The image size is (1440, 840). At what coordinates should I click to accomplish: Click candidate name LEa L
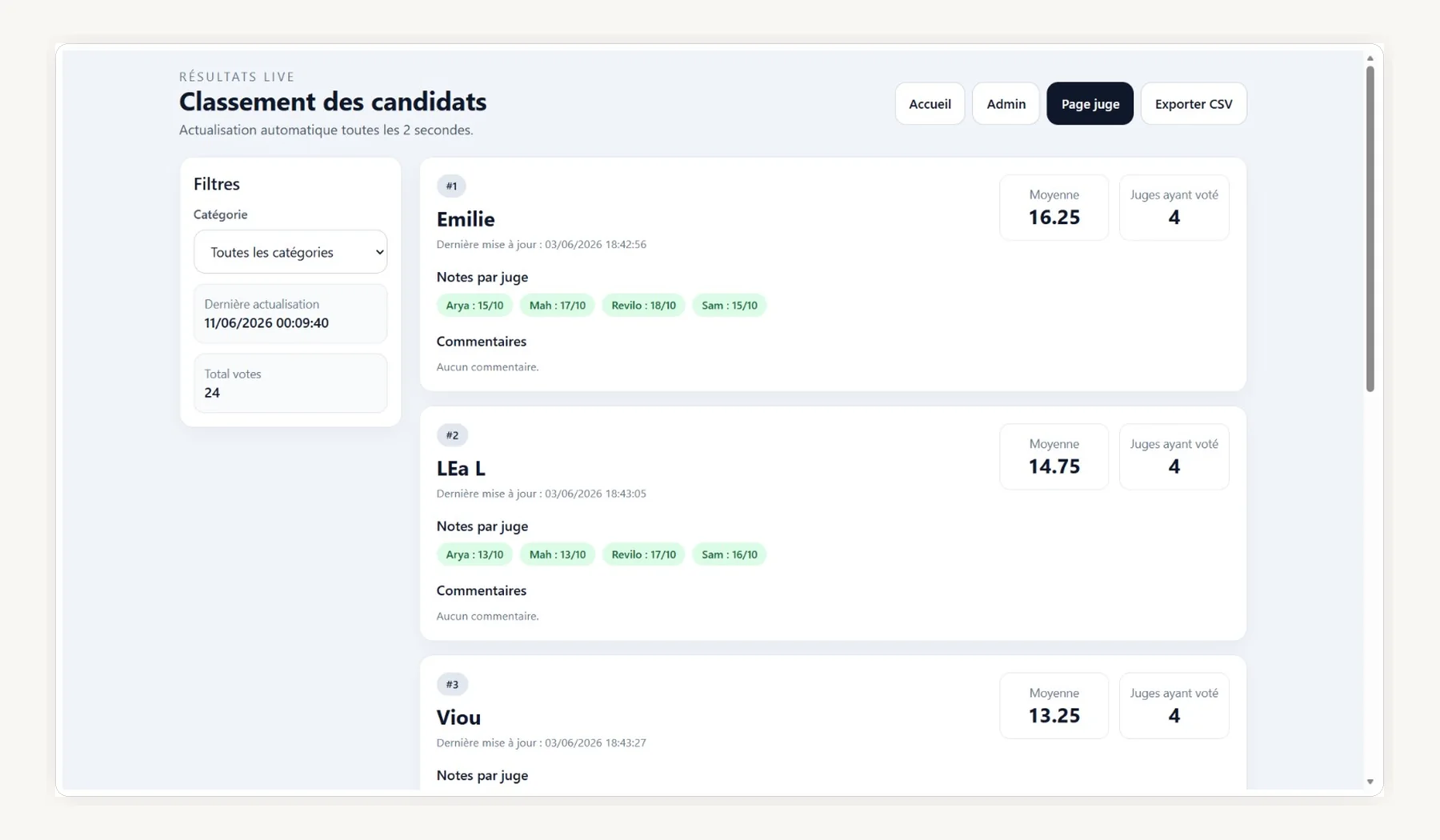(461, 468)
